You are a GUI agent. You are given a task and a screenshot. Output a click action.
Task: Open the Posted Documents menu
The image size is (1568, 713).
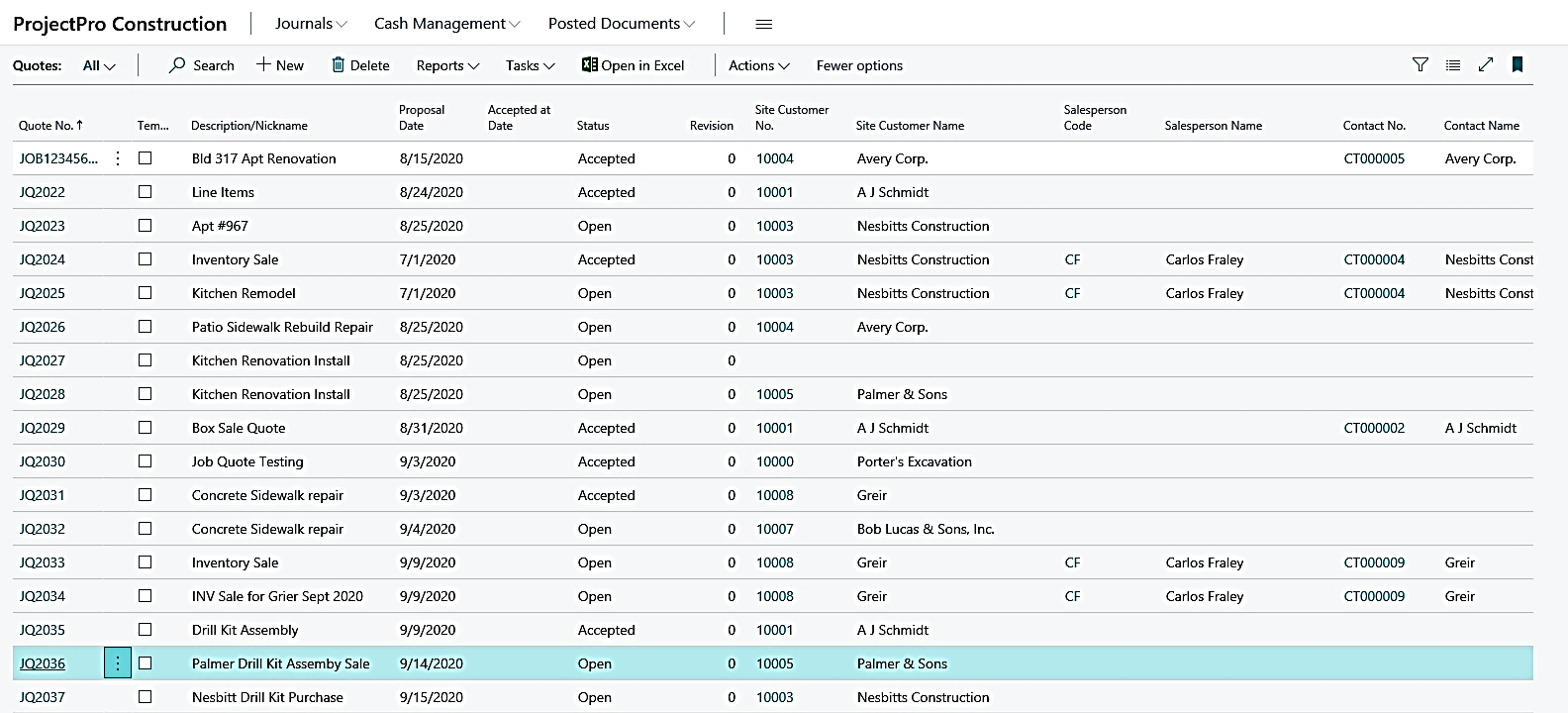coord(621,24)
